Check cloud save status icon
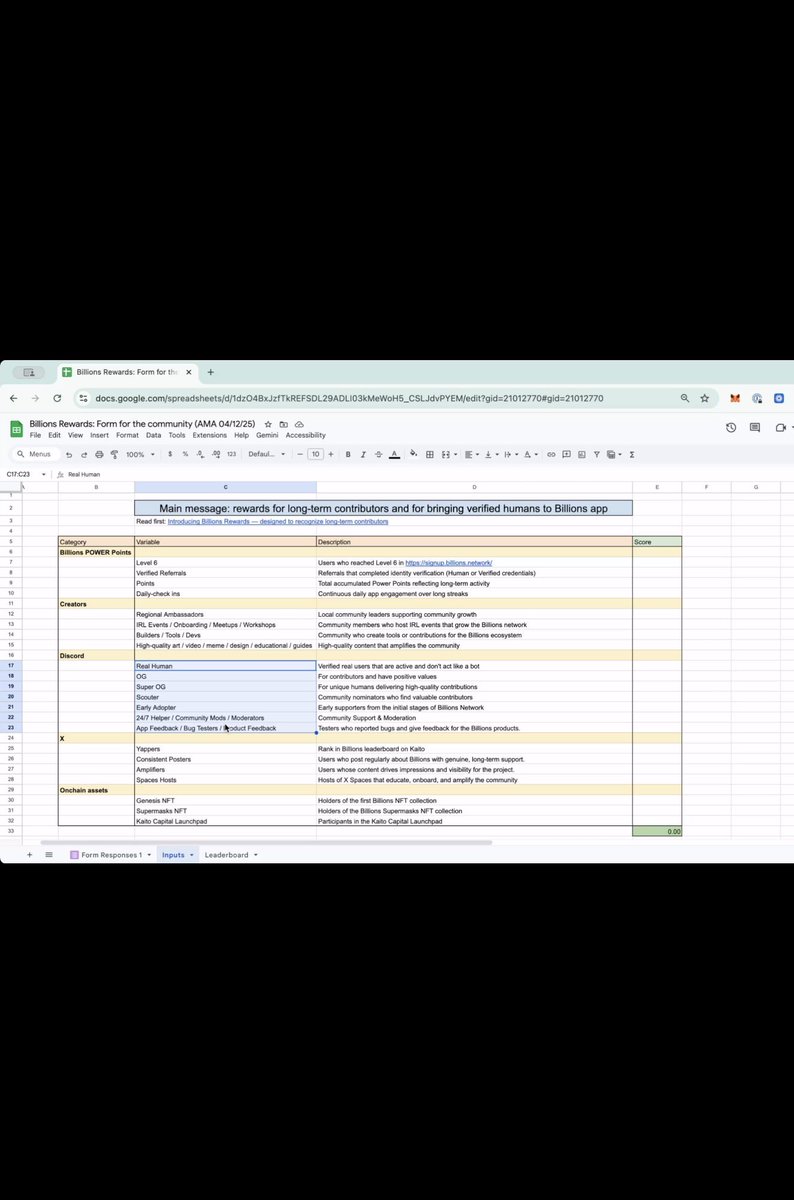794x1200 pixels. tap(298, 424)
